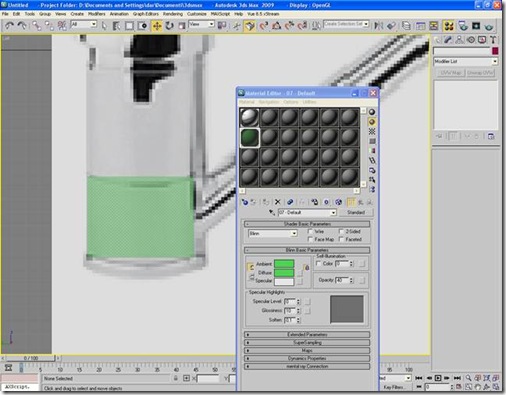Click the Reset Map/Material (X) icon
506x395 pixels.
click(277, 202)
